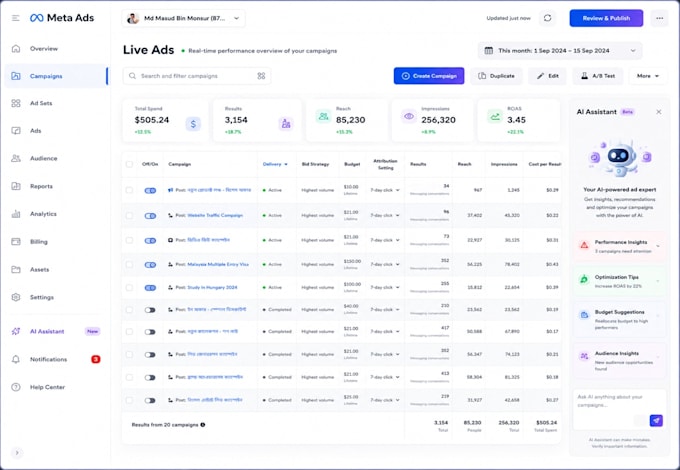Check the Website Traffic Campaign row checkbox
The height and width of the screenshot is (470, 680).
[129, 215]
